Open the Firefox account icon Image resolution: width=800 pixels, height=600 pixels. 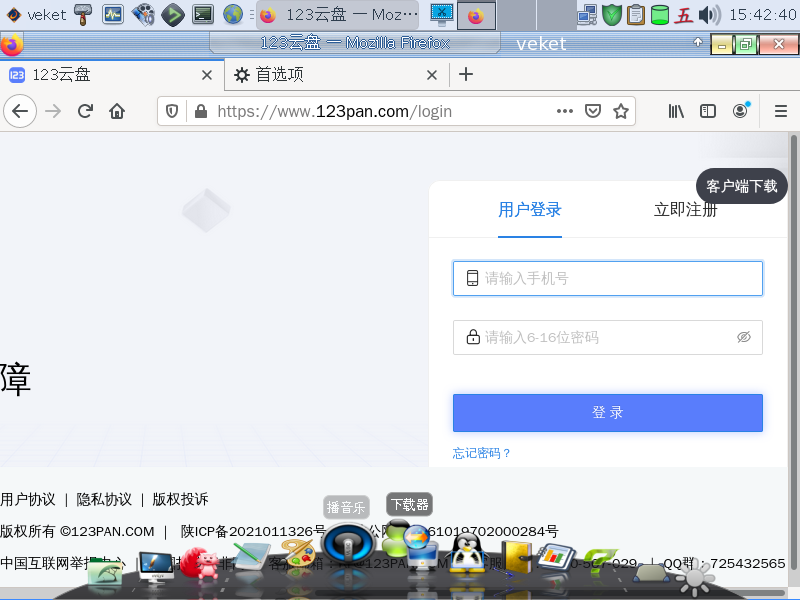[740, 111]
